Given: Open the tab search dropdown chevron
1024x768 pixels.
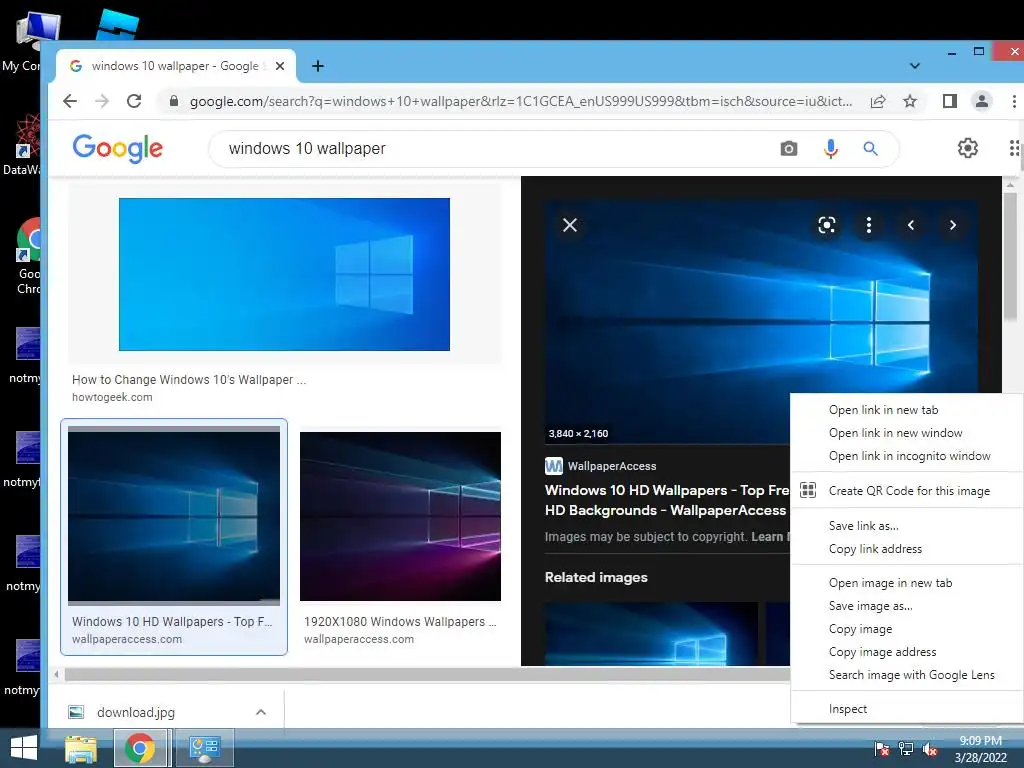Looking at the screenshot, I should click(x=914, y=66).
